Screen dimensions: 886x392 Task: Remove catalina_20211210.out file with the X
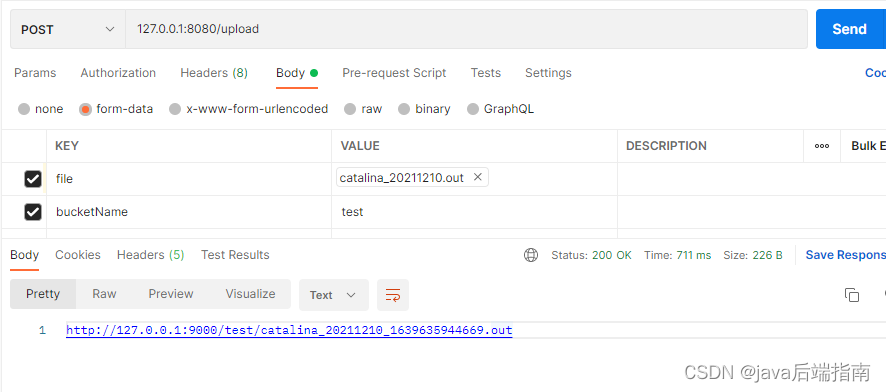point(477,177)
